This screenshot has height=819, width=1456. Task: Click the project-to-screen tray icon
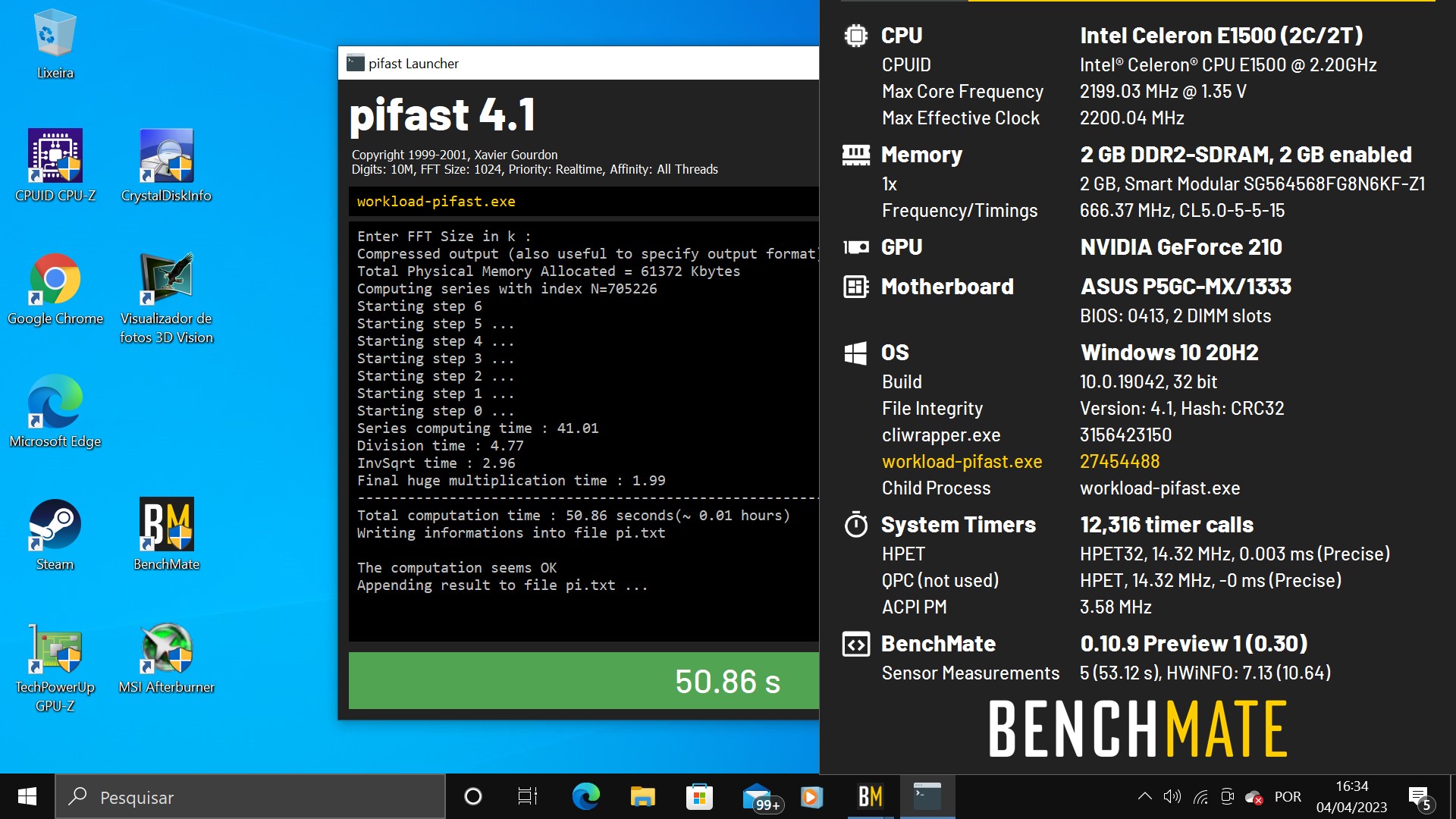tap(1228, 796)
